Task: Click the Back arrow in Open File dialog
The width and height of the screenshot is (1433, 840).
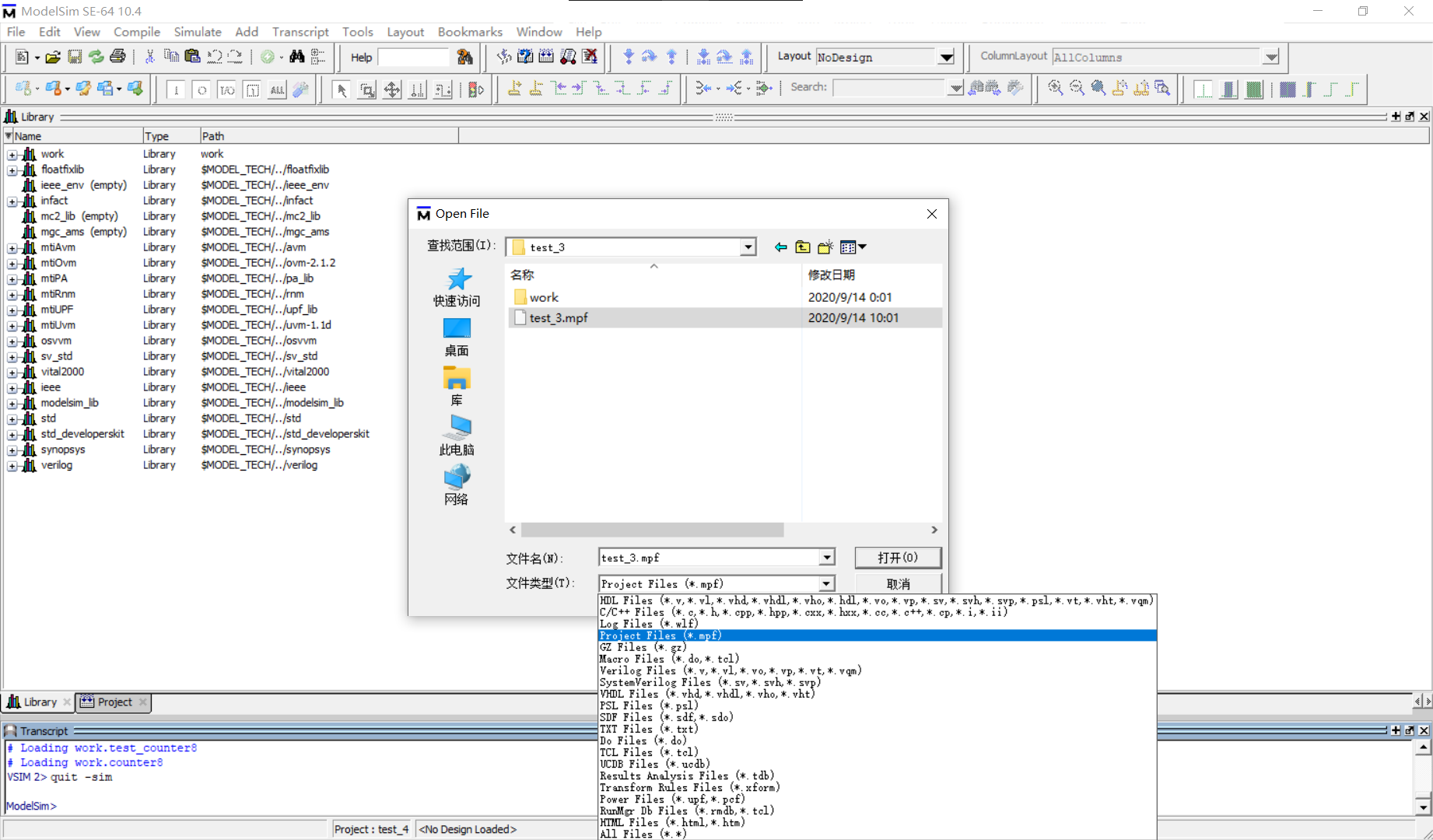Action: [780, 247]
